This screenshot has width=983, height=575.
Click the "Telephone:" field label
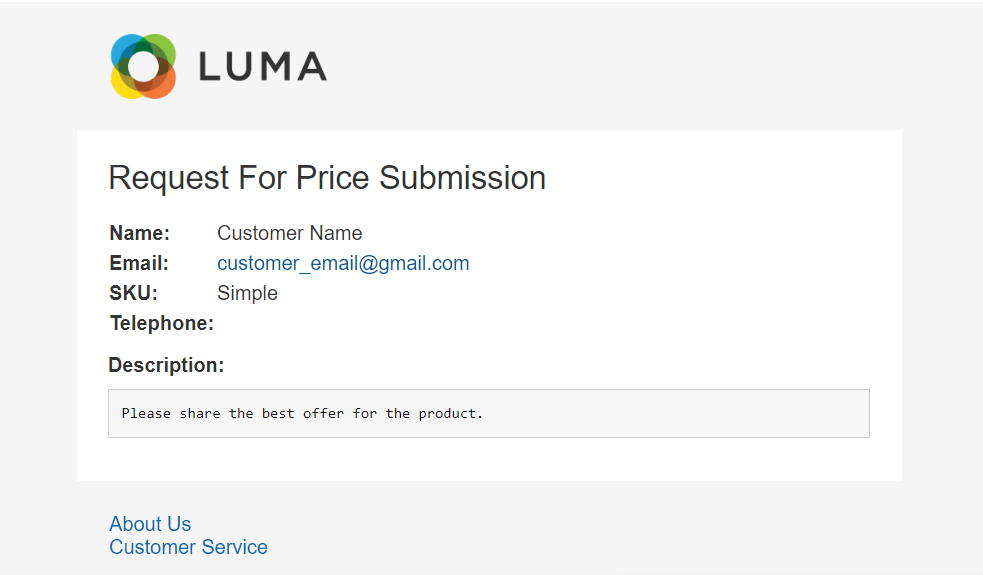(x=162, y=323)
